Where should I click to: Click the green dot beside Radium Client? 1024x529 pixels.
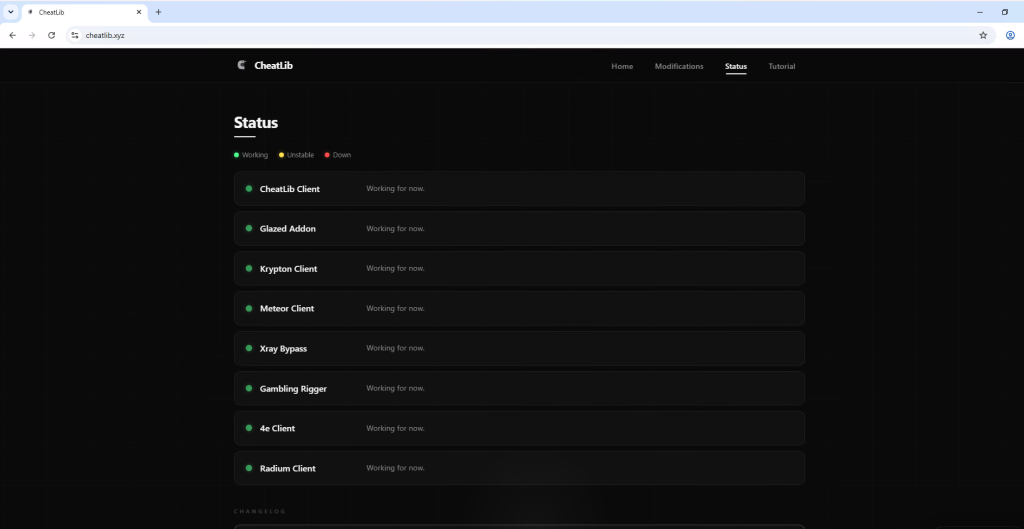coord(249,468)
